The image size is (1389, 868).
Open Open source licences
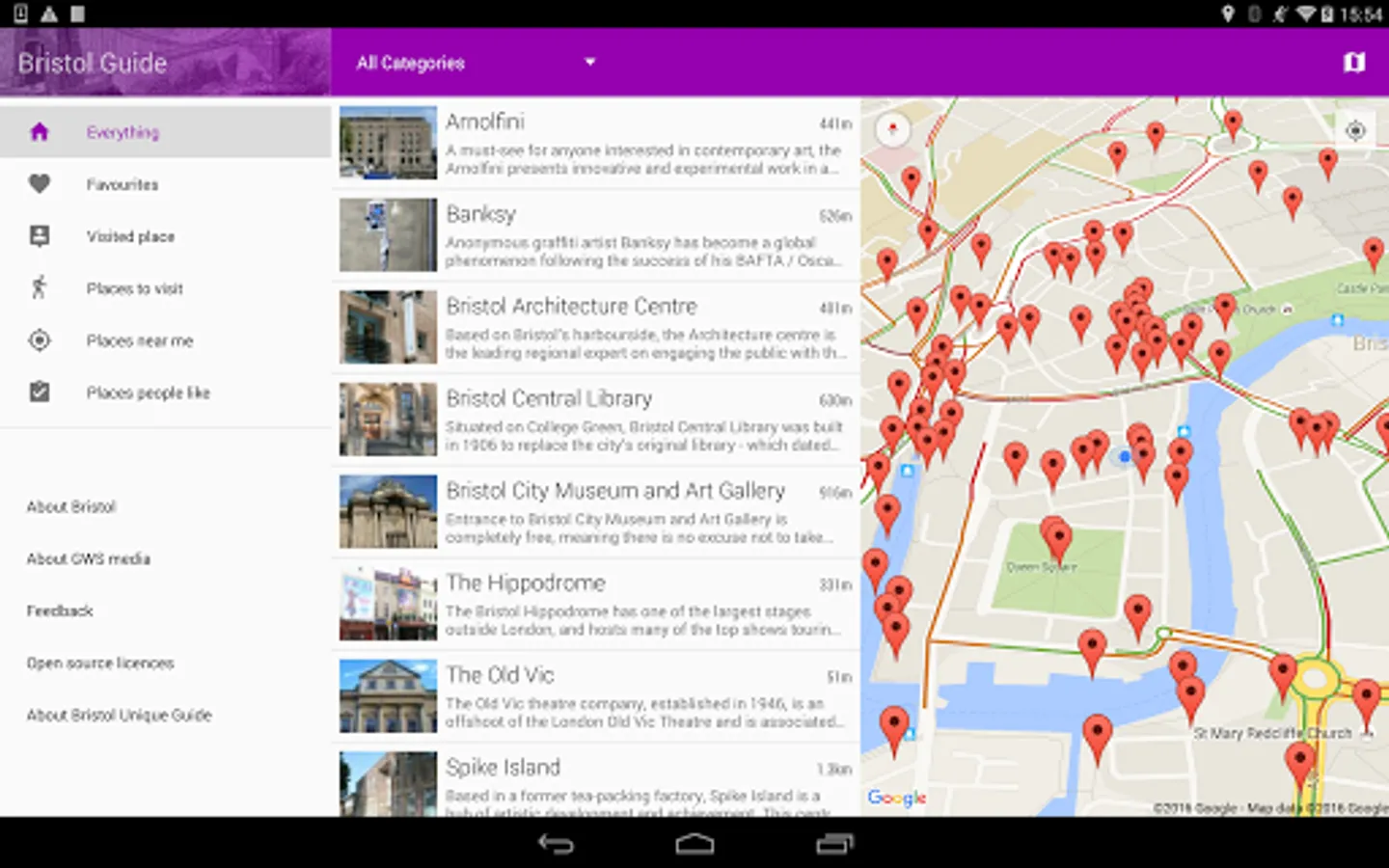[100, 663]
